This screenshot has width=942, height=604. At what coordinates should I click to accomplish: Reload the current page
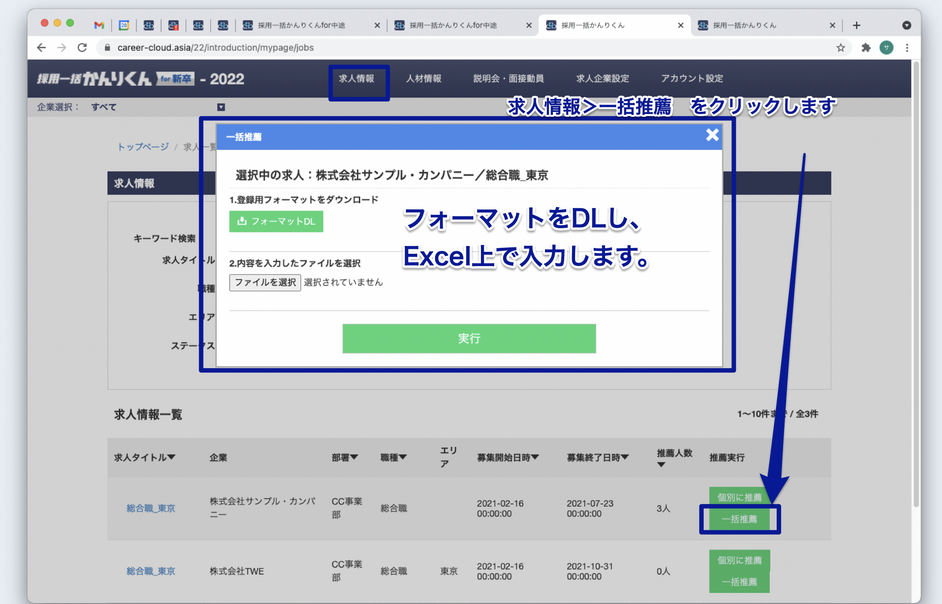point(83,47)
